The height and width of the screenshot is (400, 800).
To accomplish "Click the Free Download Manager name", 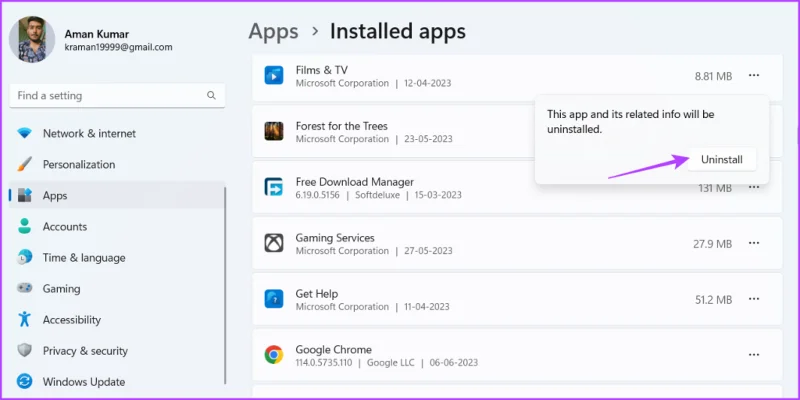I will [355, 182].
